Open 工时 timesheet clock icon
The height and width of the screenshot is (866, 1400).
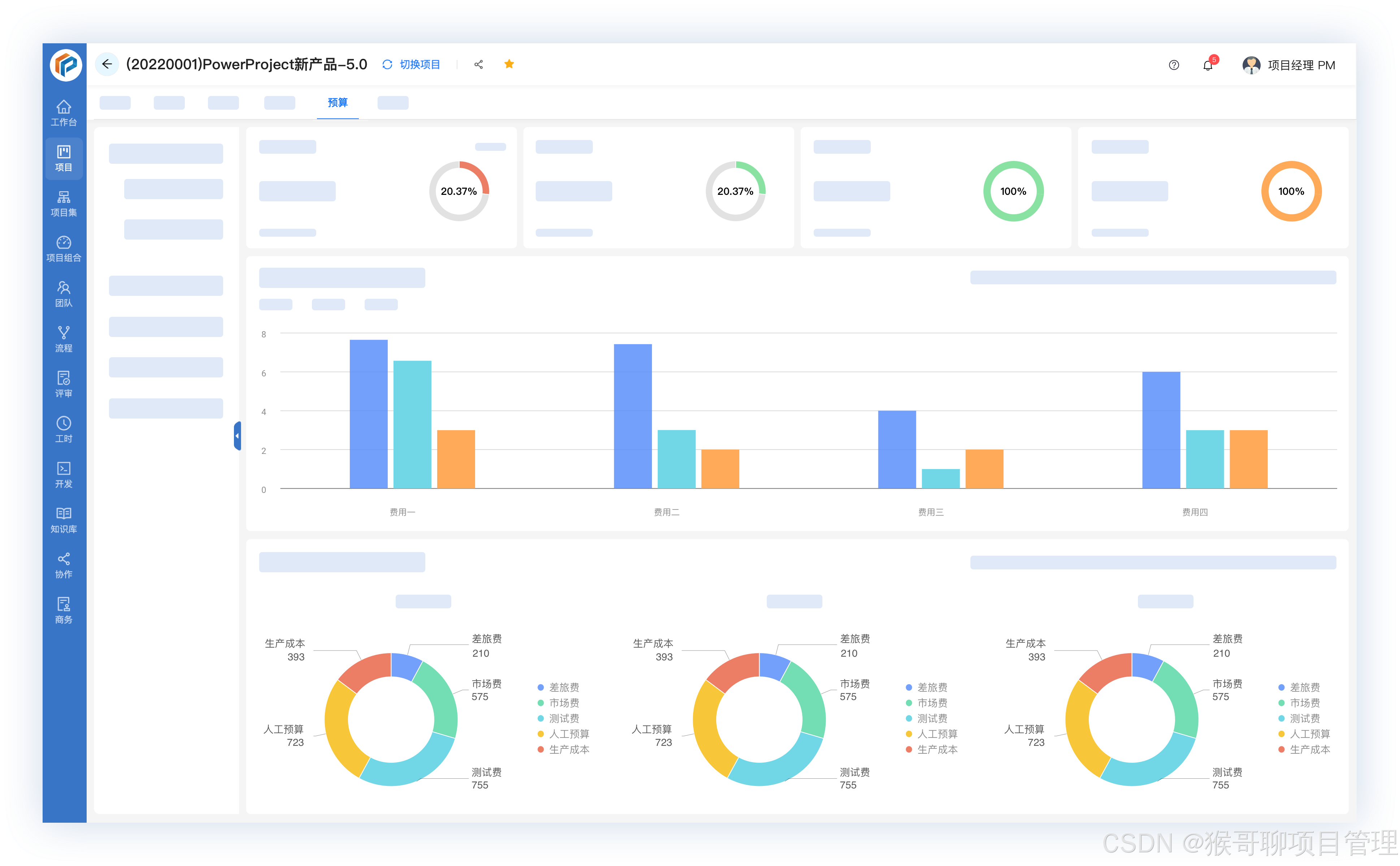pyautogui.click(x=64, y=429)
